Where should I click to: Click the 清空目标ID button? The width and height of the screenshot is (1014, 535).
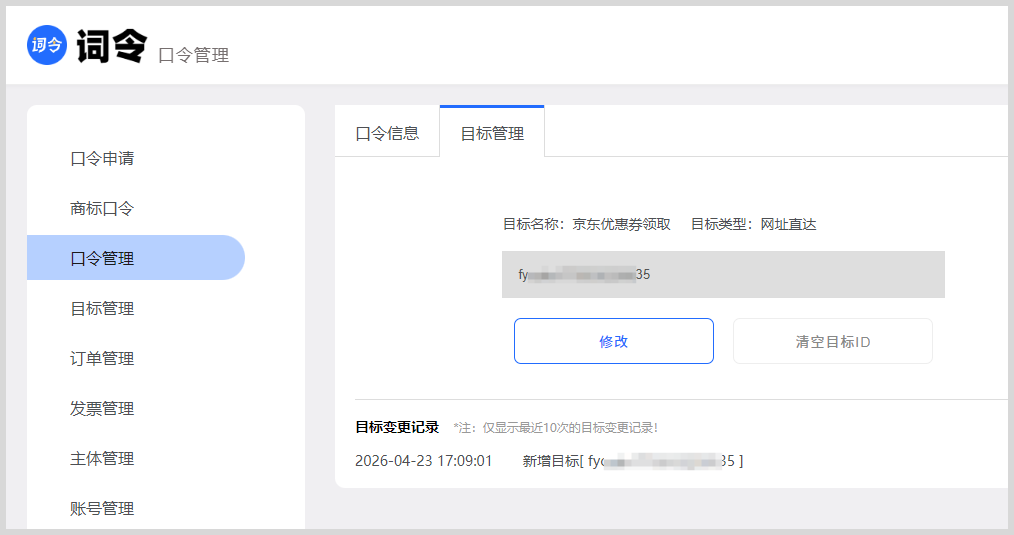[833, 341]
